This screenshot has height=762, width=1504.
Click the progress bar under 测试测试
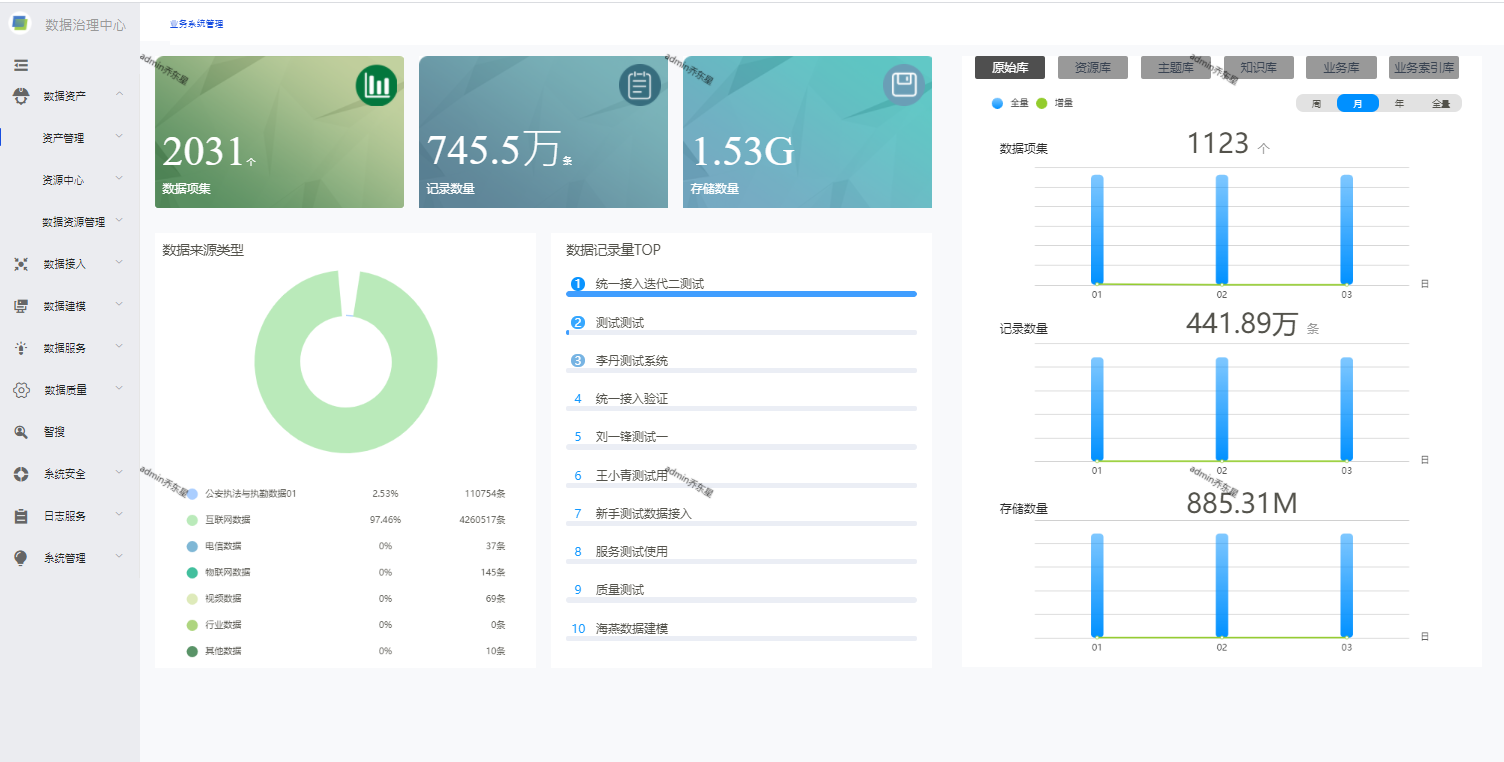(741, 332)
